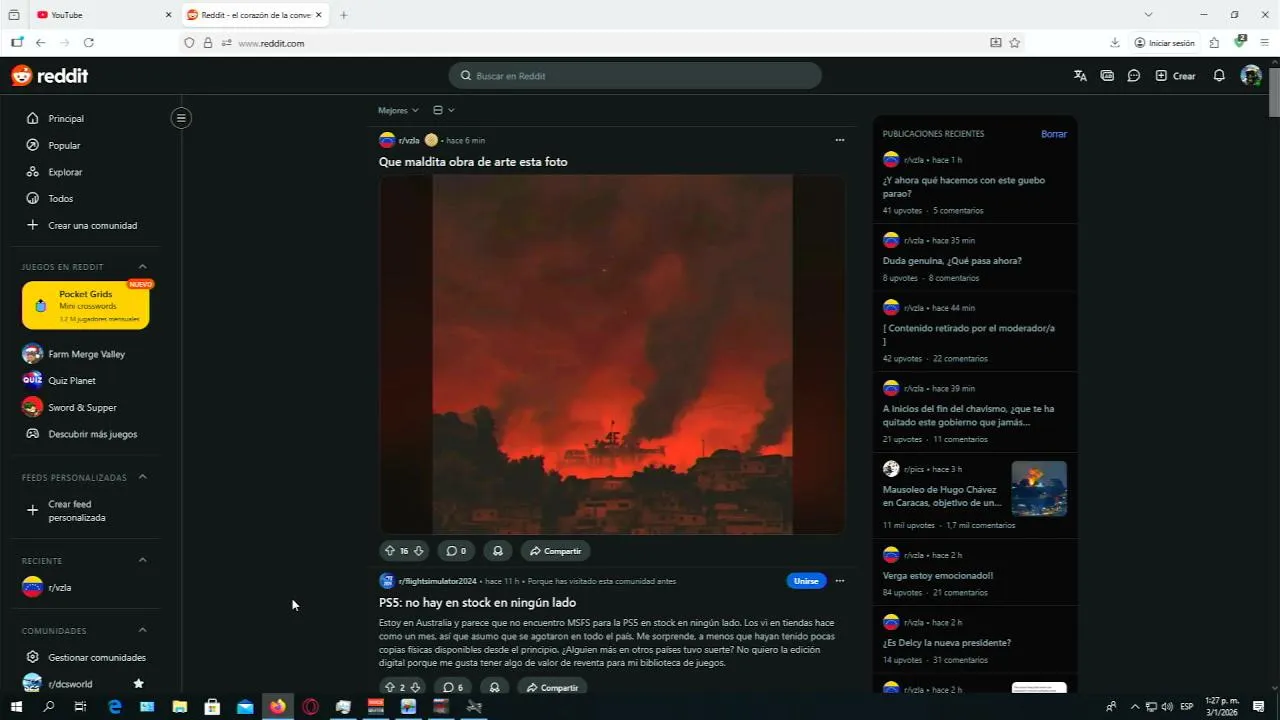
Task: Toggle favorite star for r/dcsworld
Action: [139, 684]
